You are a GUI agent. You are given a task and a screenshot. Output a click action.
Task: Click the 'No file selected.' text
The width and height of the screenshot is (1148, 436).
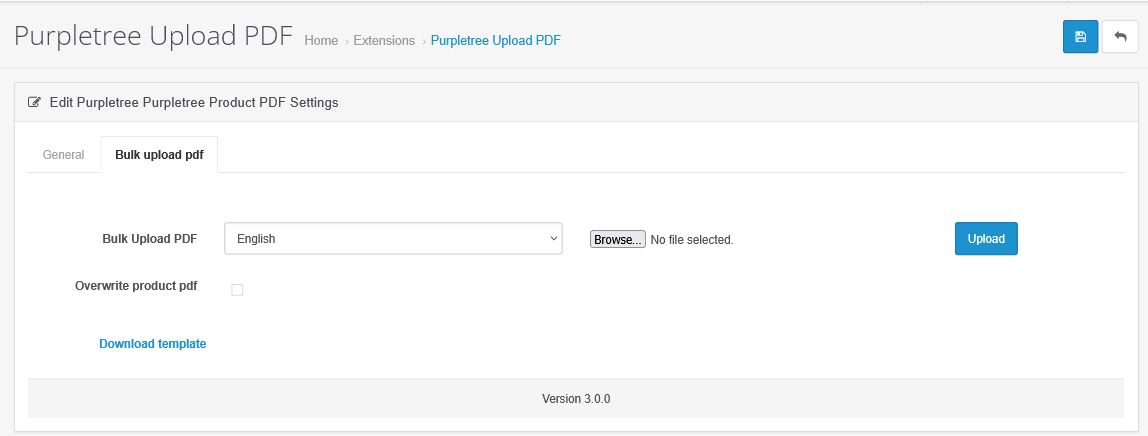(x=692, y=240)
